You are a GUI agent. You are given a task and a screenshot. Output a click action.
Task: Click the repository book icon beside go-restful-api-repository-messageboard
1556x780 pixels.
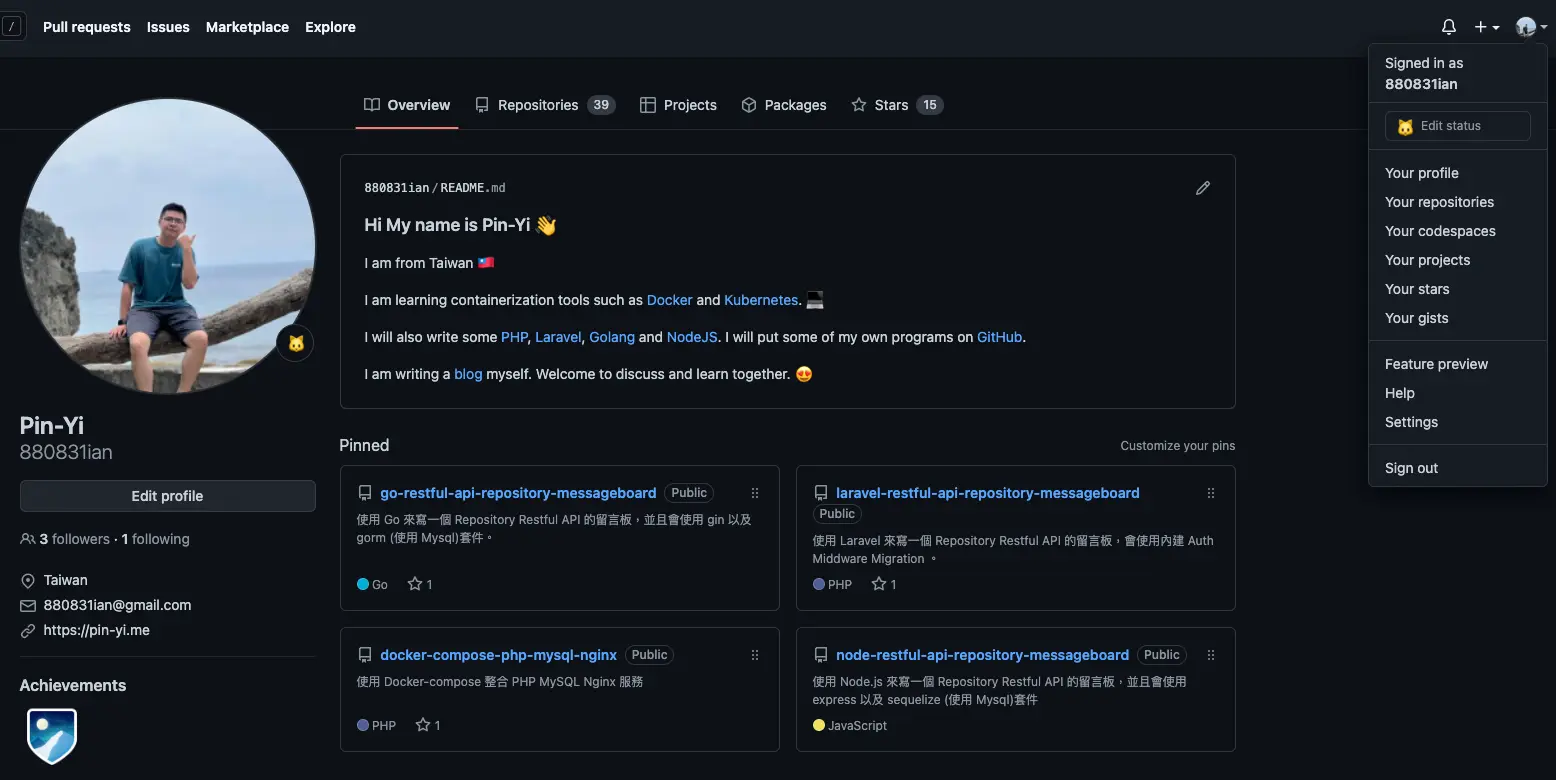click(364, 492)
